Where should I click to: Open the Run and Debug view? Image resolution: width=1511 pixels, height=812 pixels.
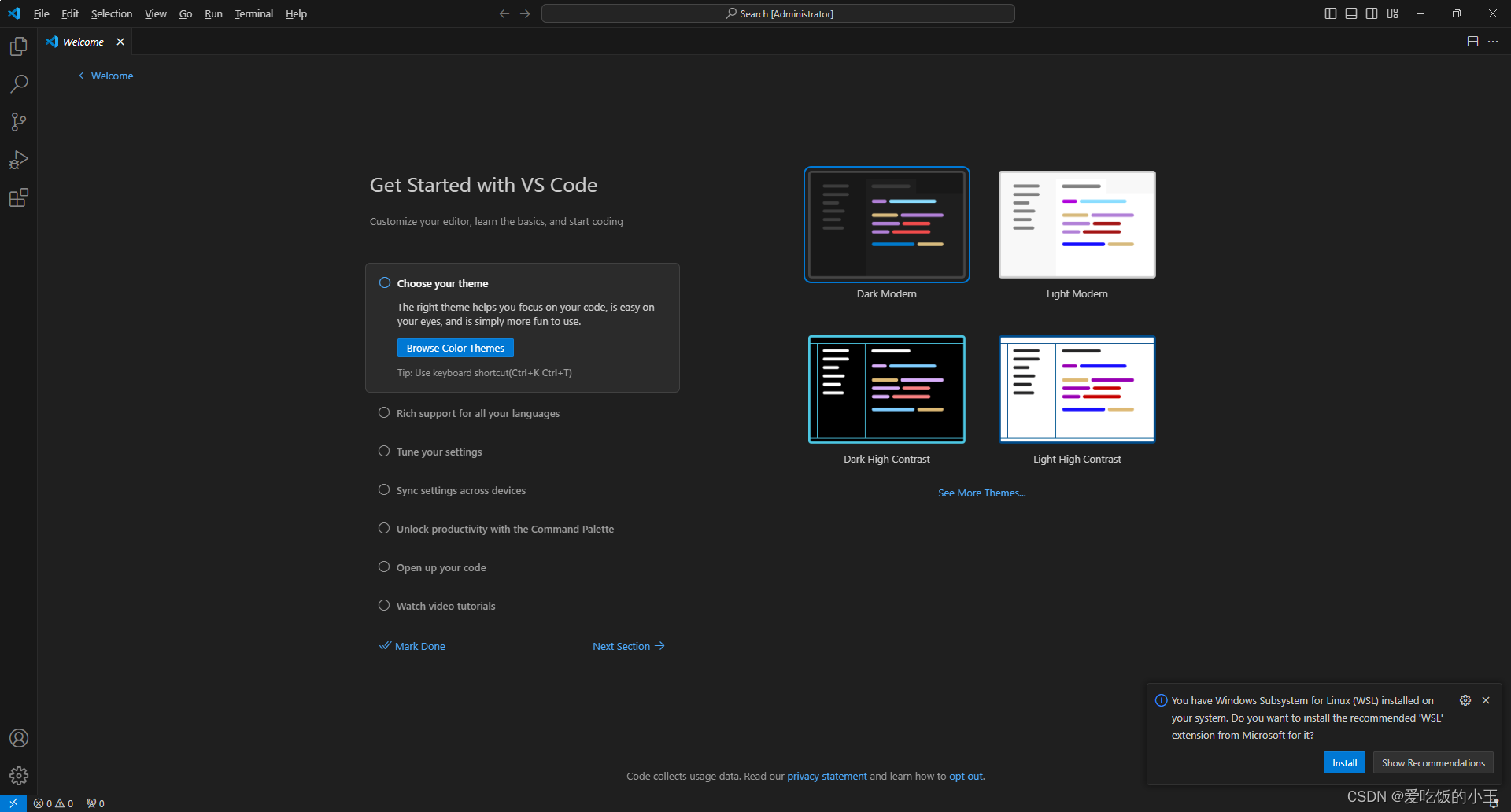point(19,160)
